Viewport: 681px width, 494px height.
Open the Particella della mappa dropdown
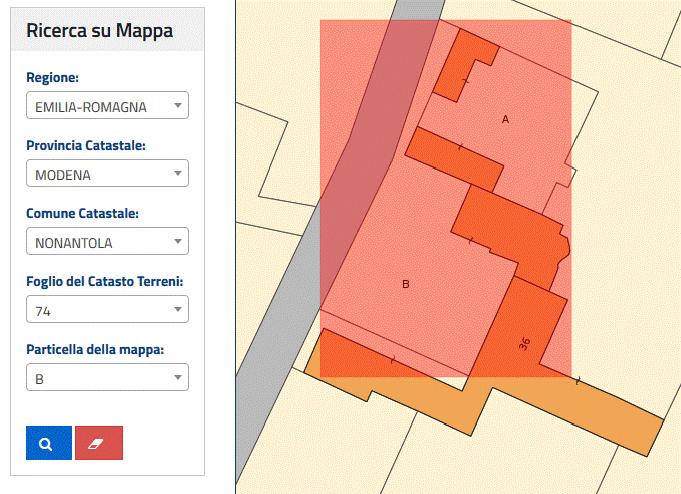107,377
